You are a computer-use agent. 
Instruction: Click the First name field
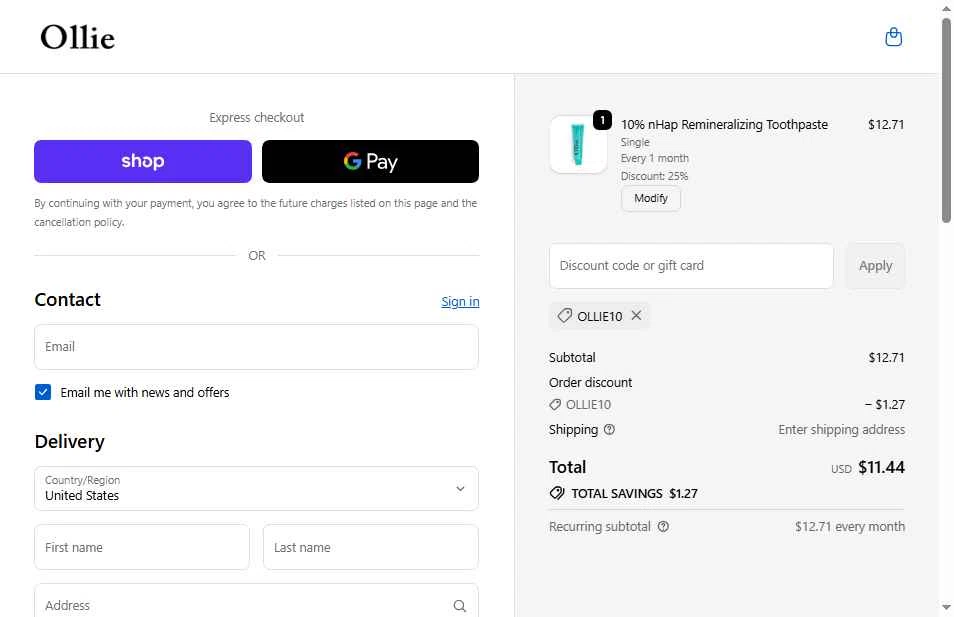pyautogui.click(x=142, y=547)
